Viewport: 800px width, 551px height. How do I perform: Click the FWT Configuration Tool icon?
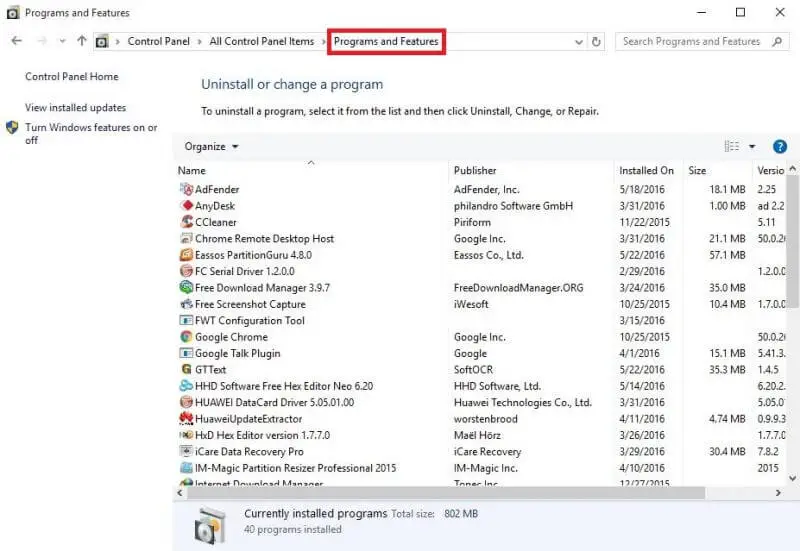click(x=186, y=320)
